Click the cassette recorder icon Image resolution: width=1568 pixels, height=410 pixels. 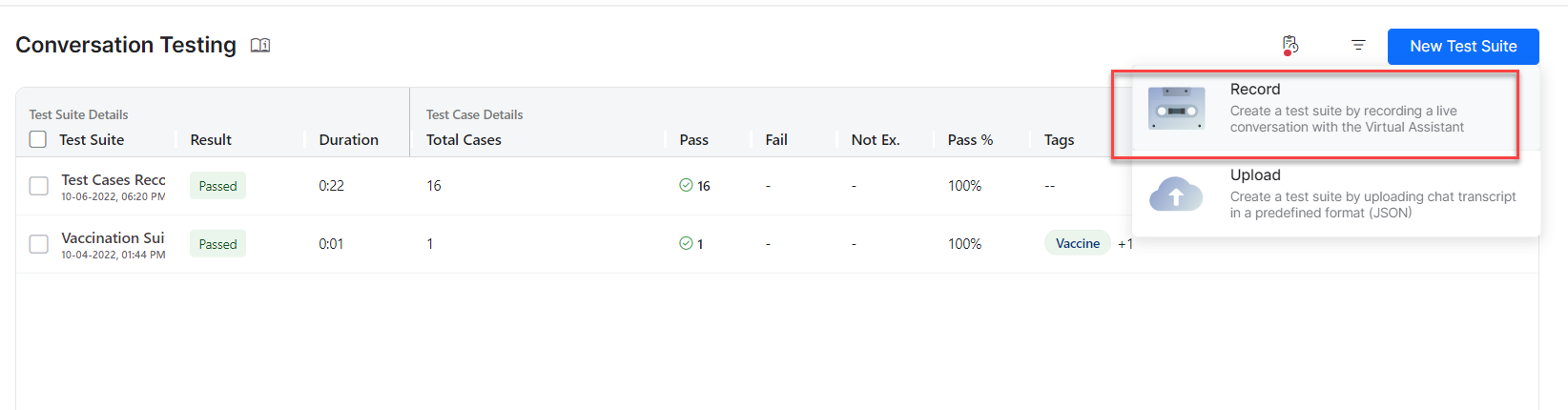(x=1176, y=109)
